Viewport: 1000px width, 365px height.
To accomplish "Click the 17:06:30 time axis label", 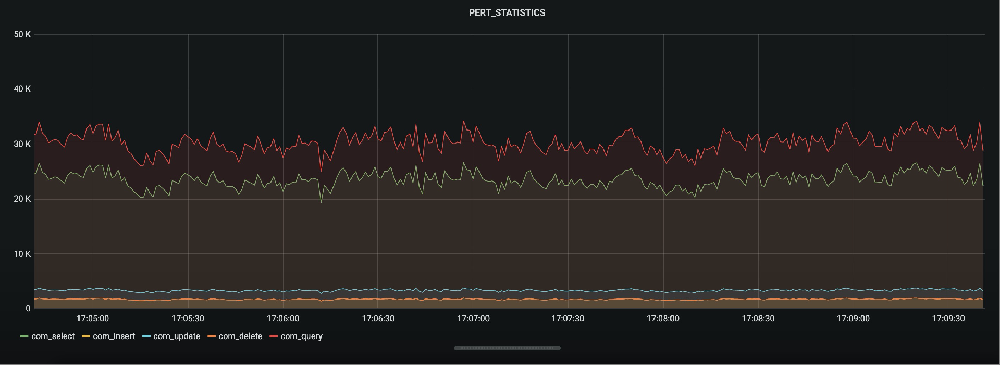I will tap(378, 318).
